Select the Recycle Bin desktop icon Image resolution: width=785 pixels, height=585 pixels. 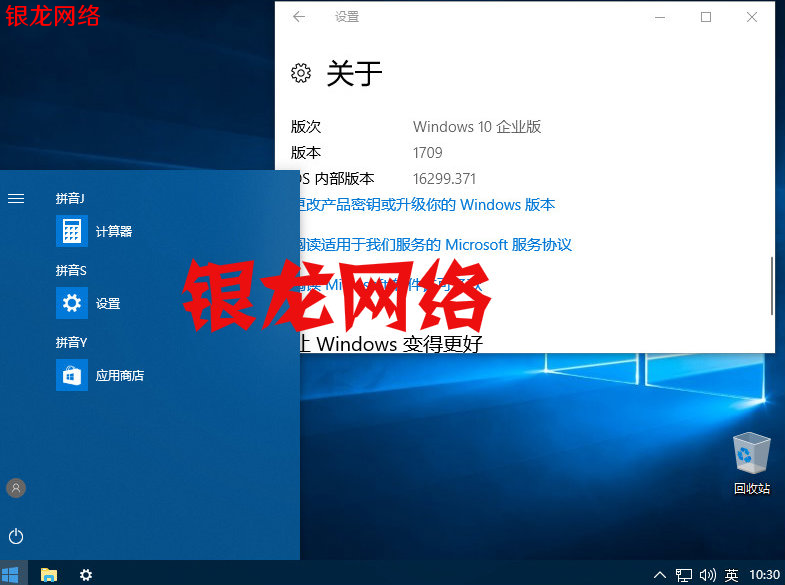pyautogui.click(x=751, y=453)
